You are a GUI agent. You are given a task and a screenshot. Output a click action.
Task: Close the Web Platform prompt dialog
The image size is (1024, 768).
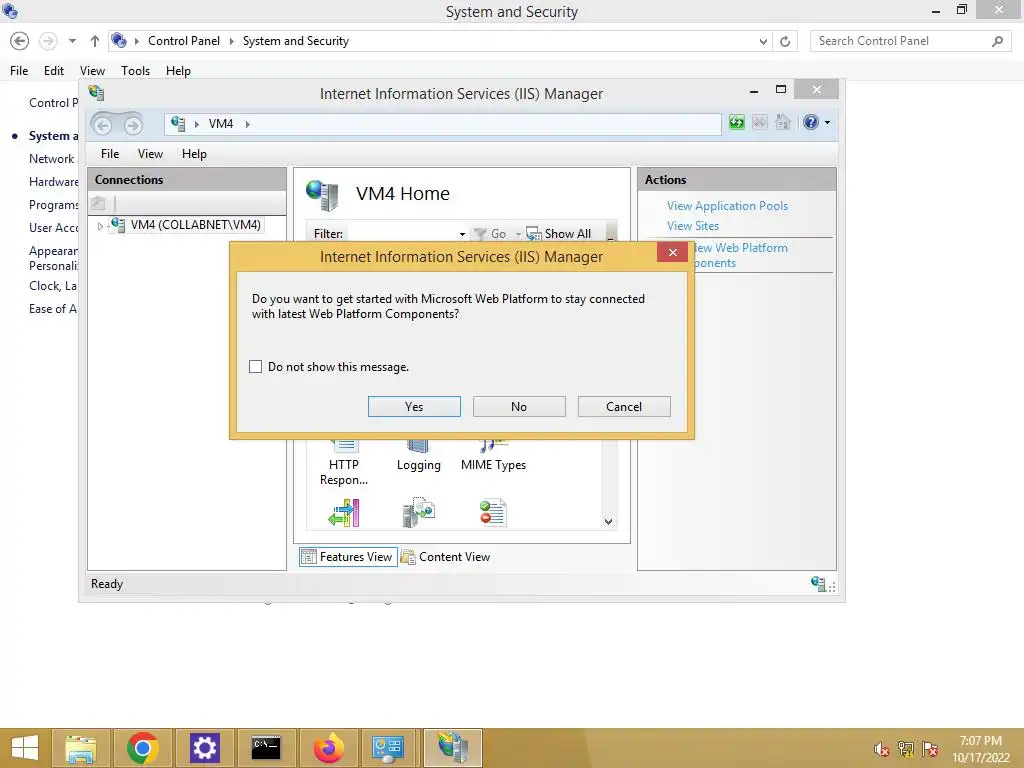pos(672,252)
